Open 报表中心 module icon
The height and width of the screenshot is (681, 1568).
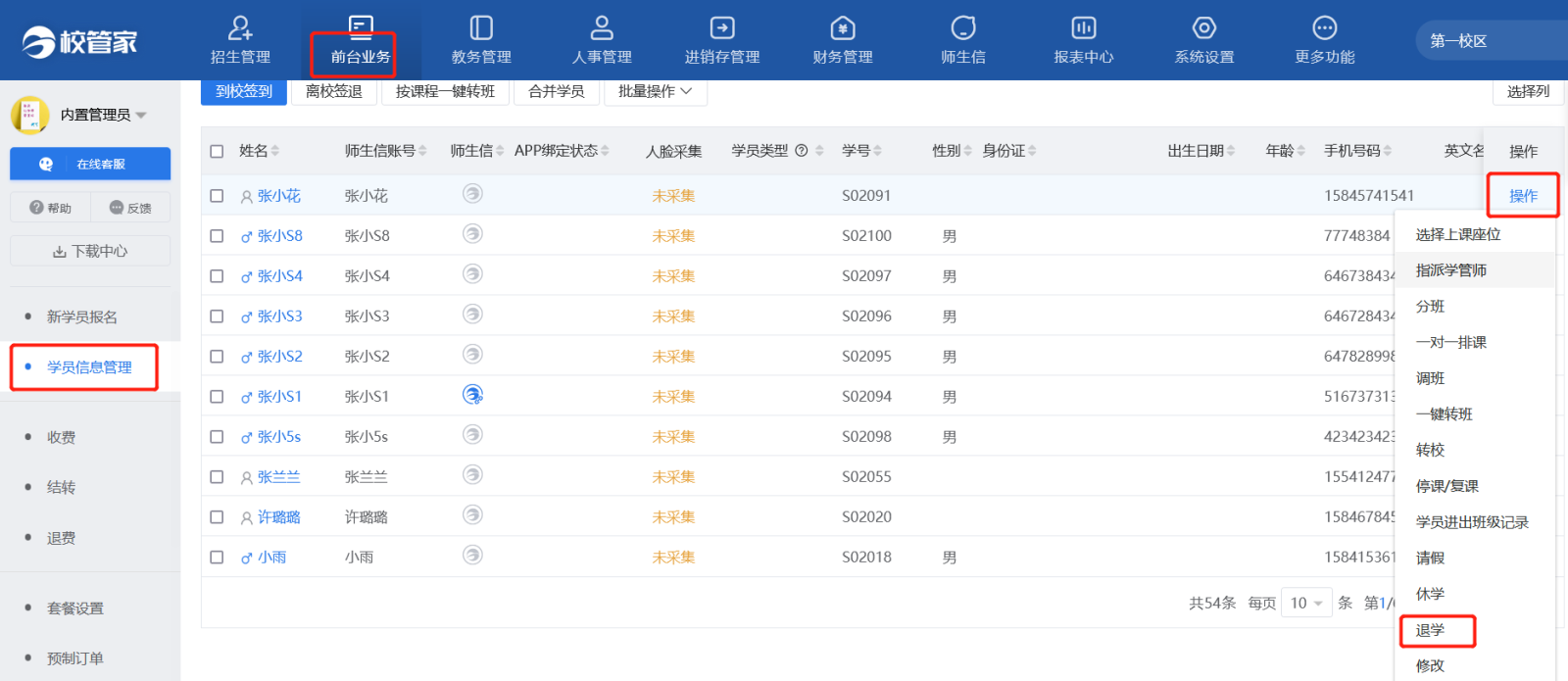tap(1084, 27)
